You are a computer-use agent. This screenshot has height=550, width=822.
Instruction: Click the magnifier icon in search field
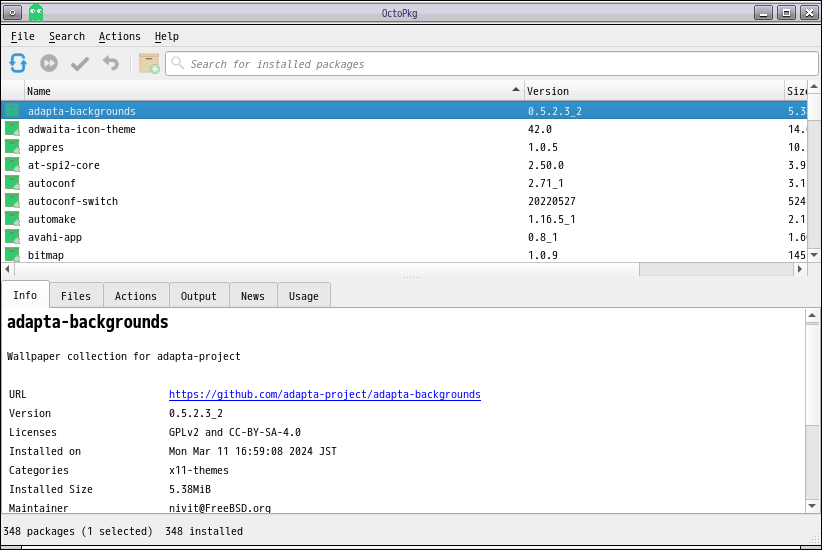pyautogui.click(x=178, y=63)
